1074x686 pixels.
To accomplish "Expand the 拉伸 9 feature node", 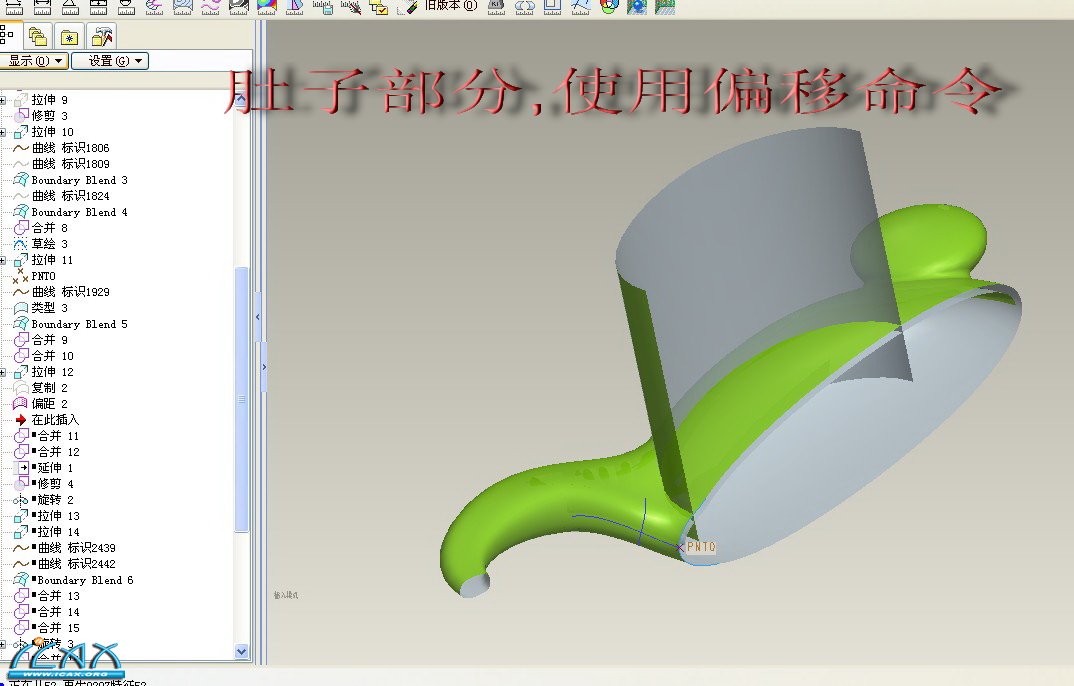I will [x=3, y=100].
